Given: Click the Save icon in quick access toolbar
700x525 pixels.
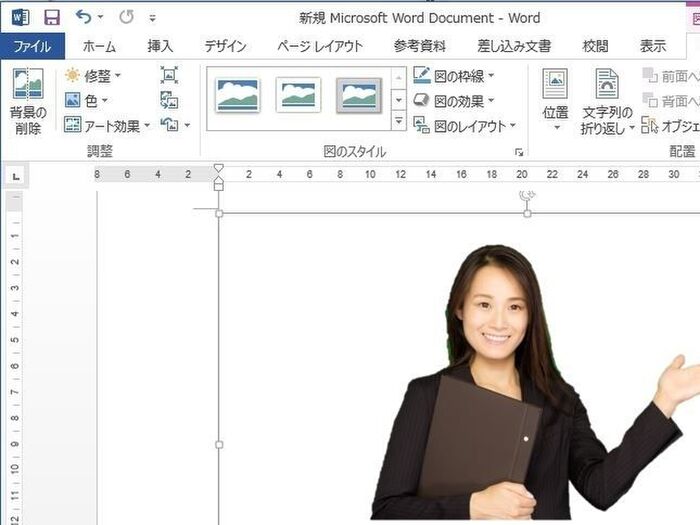Looking at the screenshot, I should (51, 18).
